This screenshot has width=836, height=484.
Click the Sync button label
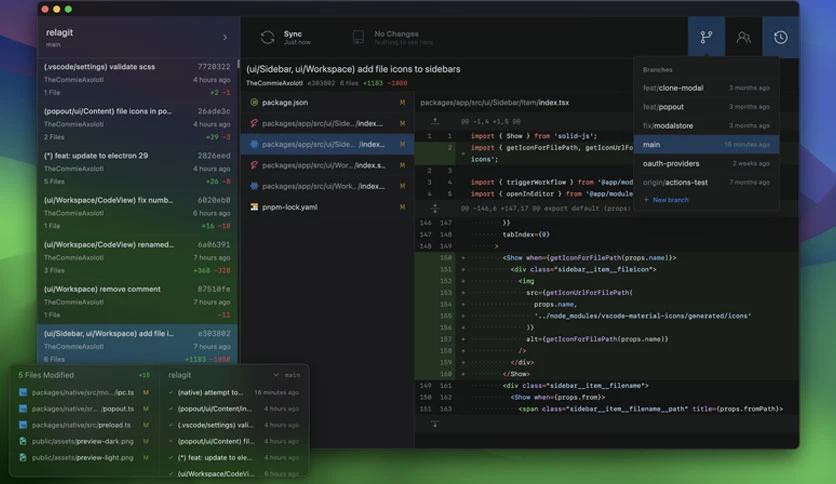point(293,34)
